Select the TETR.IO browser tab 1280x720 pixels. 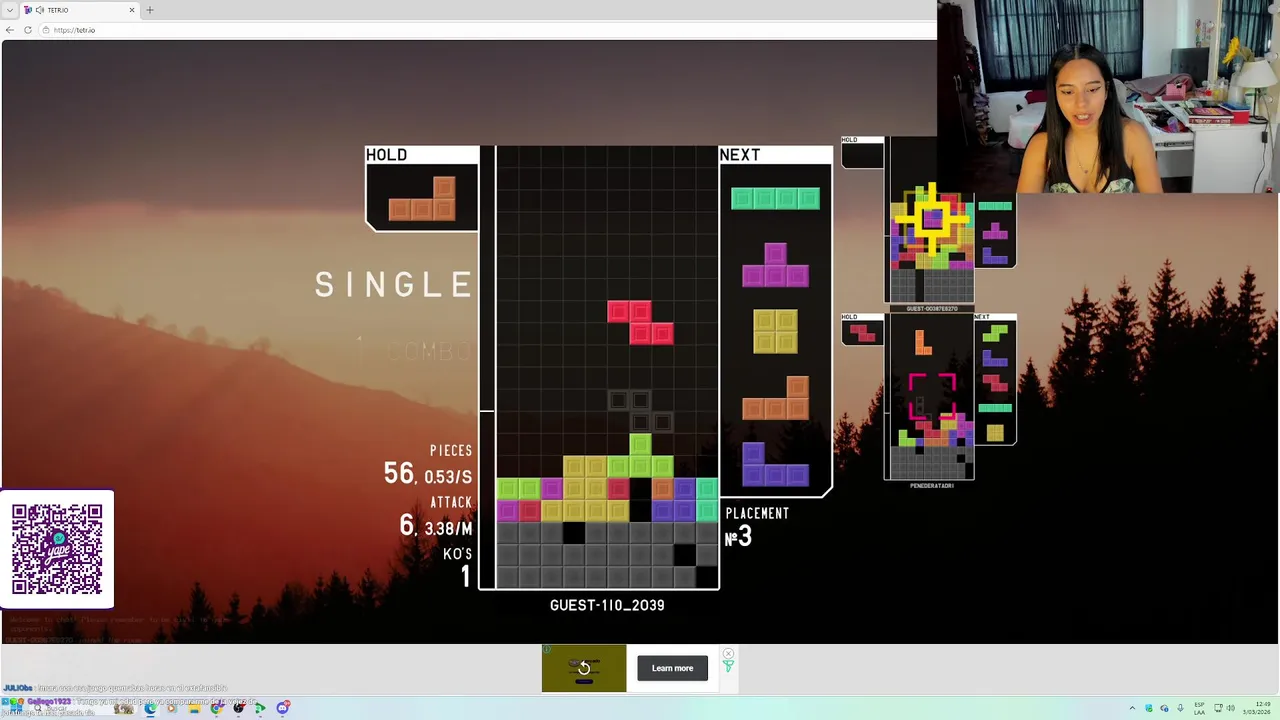tap(80, 10)
